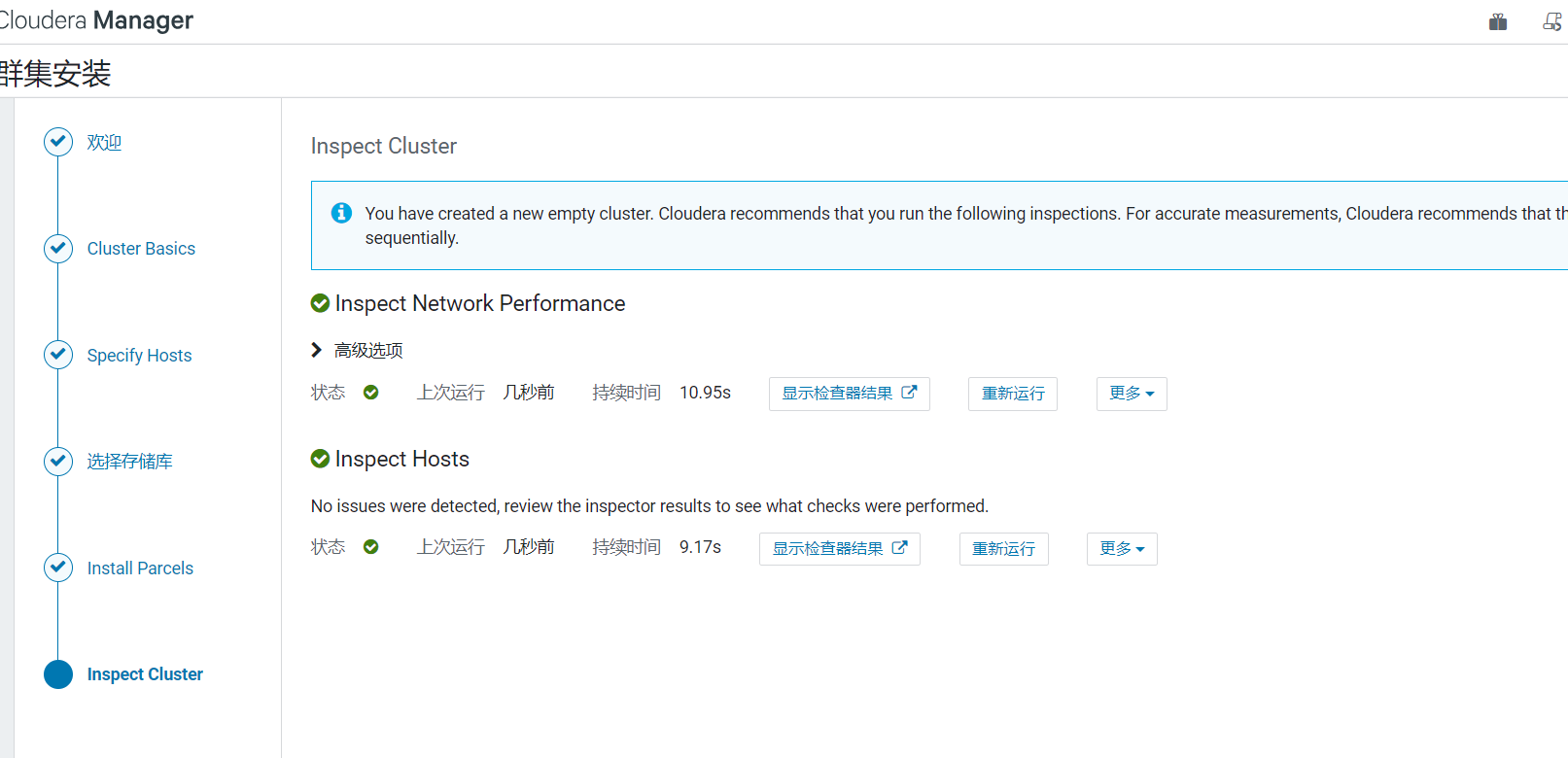Open the 更多 dropdown for Network Performance

(1131, 394)
